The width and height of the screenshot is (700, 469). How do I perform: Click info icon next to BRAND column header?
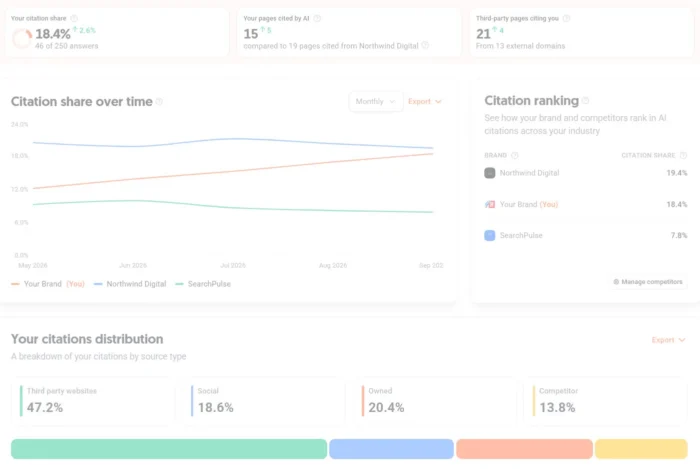tap(514, 155)
